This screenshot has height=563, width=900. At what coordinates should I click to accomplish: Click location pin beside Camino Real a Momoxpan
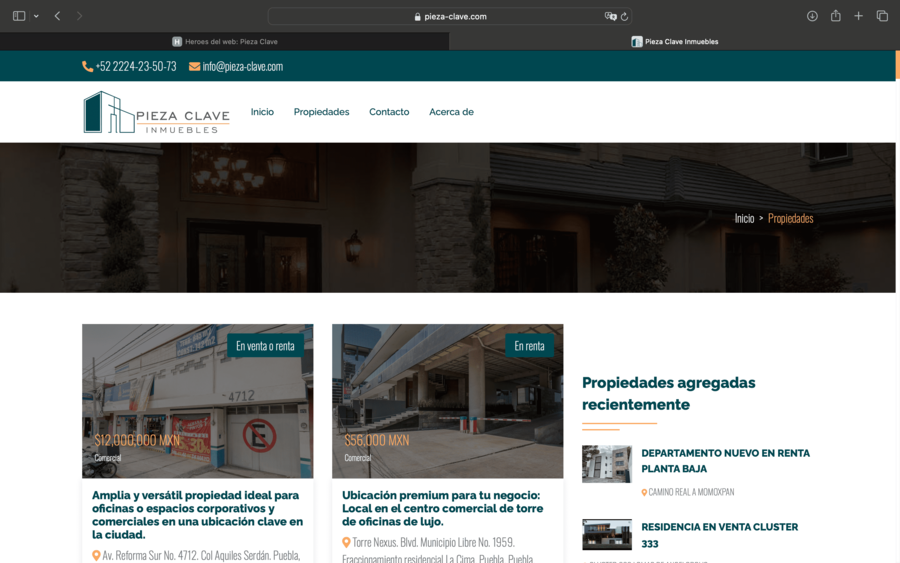tap(644, 492)
